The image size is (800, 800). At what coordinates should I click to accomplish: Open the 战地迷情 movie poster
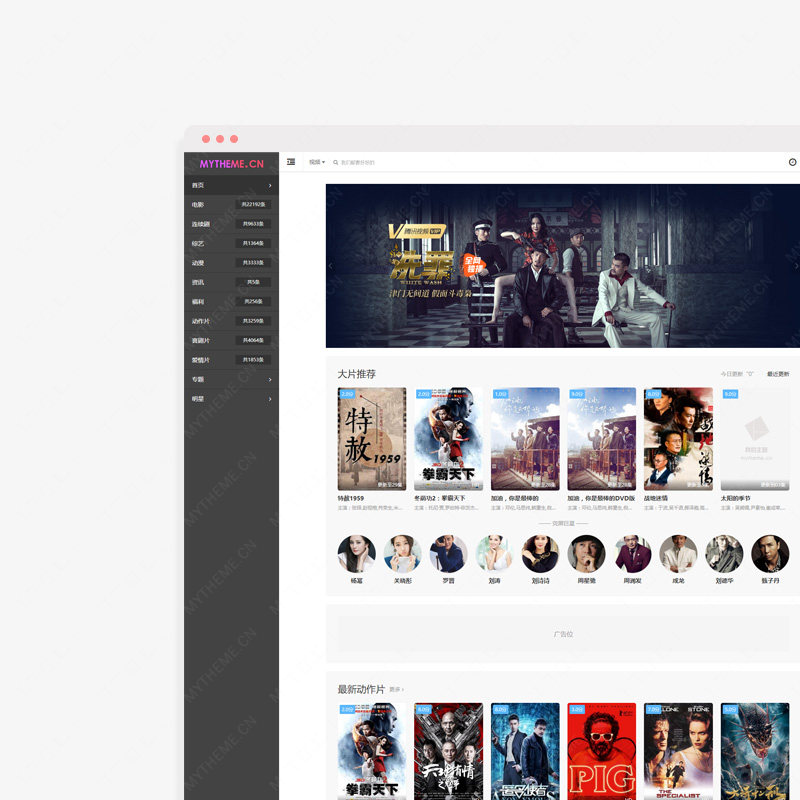(x=678, y=439)
